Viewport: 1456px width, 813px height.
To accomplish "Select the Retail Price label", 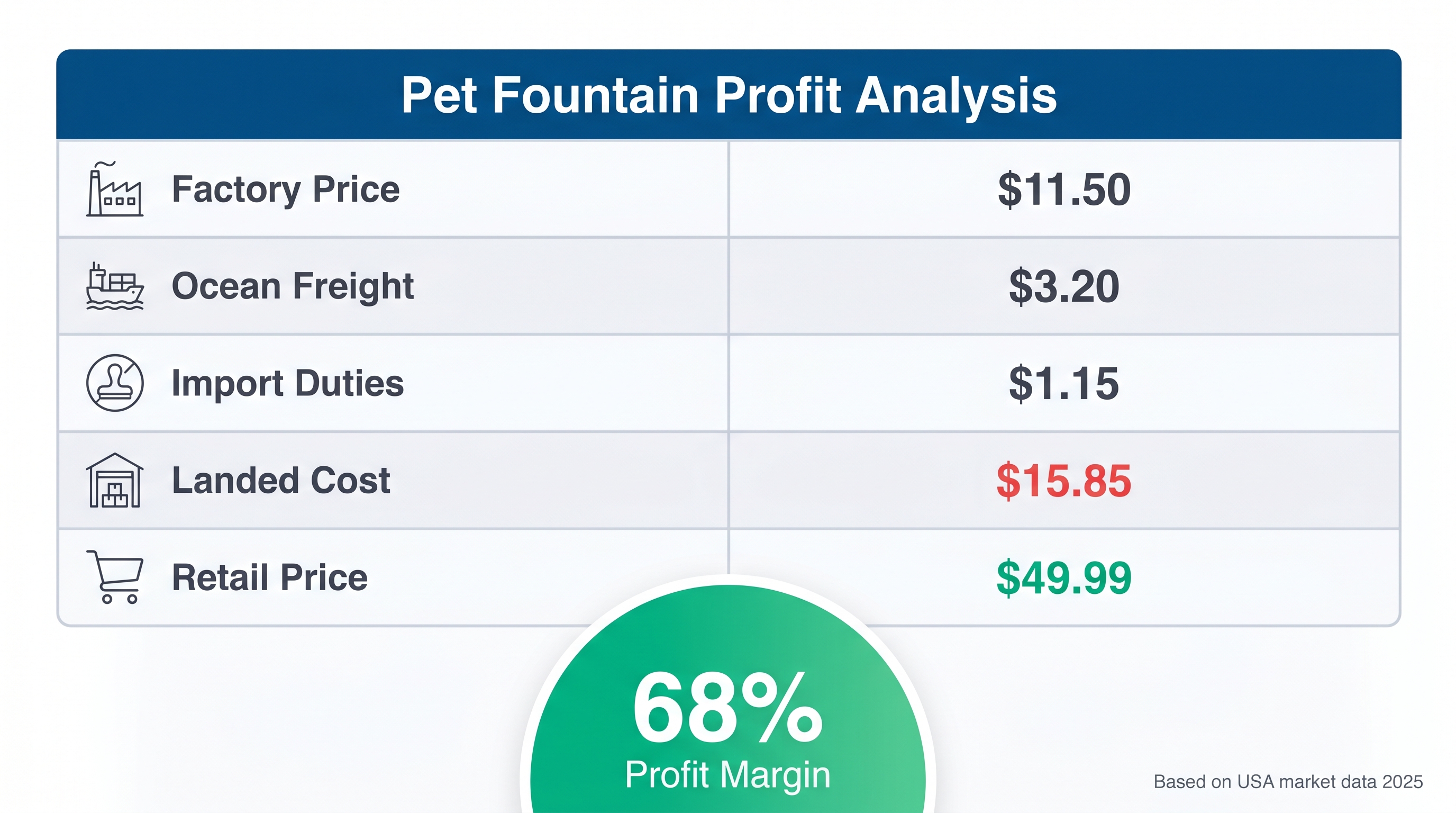I will [x=270, y=577].
